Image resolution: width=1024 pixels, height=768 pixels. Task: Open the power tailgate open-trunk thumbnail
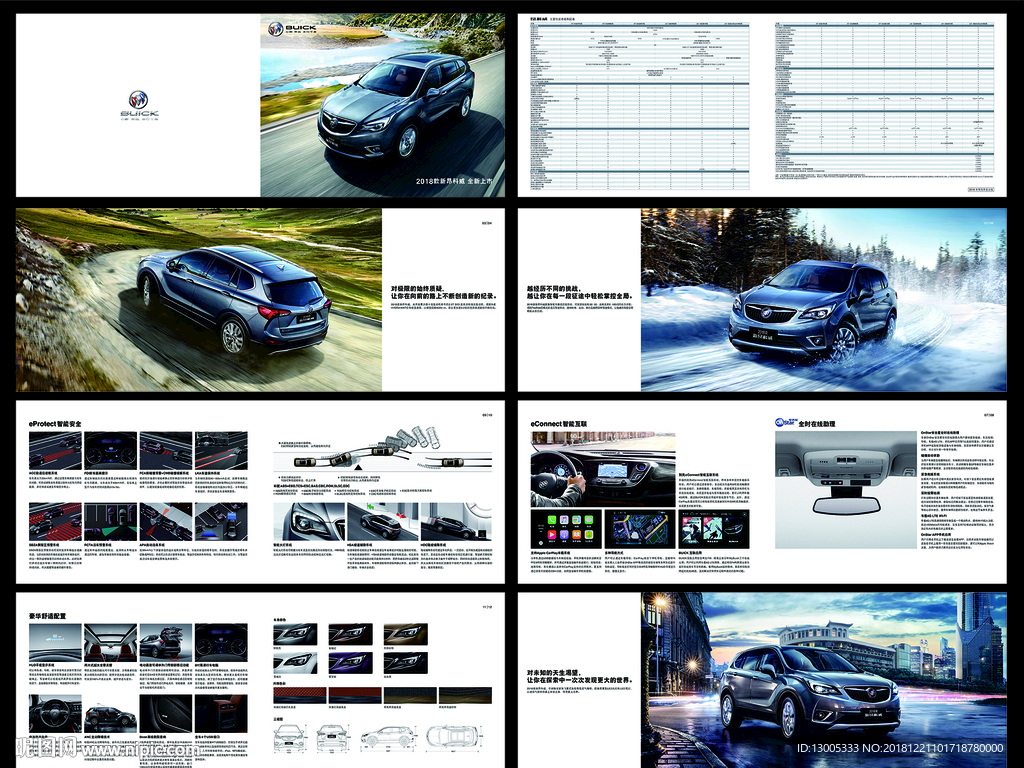point(166,643)
